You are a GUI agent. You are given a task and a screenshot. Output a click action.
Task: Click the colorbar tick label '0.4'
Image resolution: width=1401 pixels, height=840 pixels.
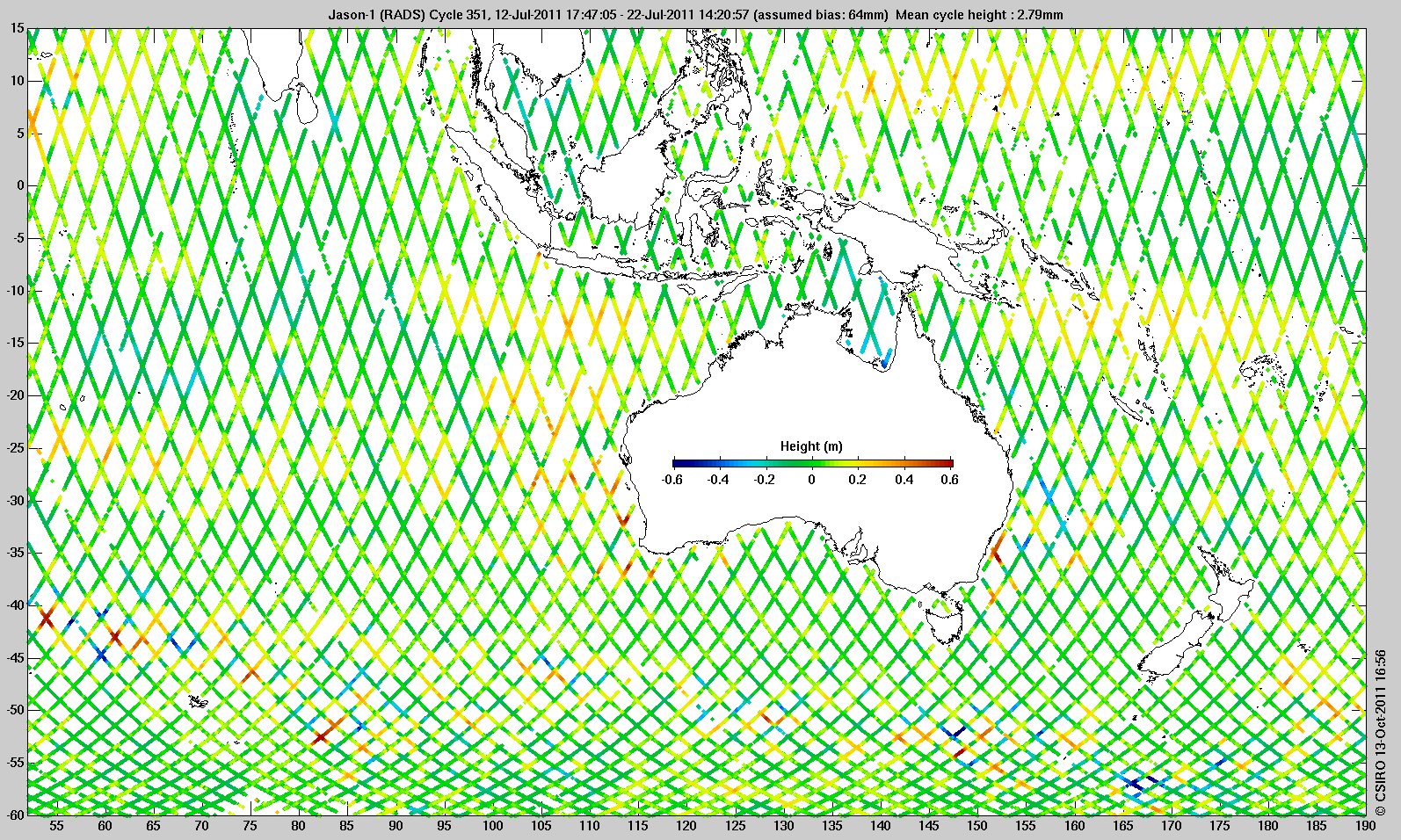tap(904, 480)
